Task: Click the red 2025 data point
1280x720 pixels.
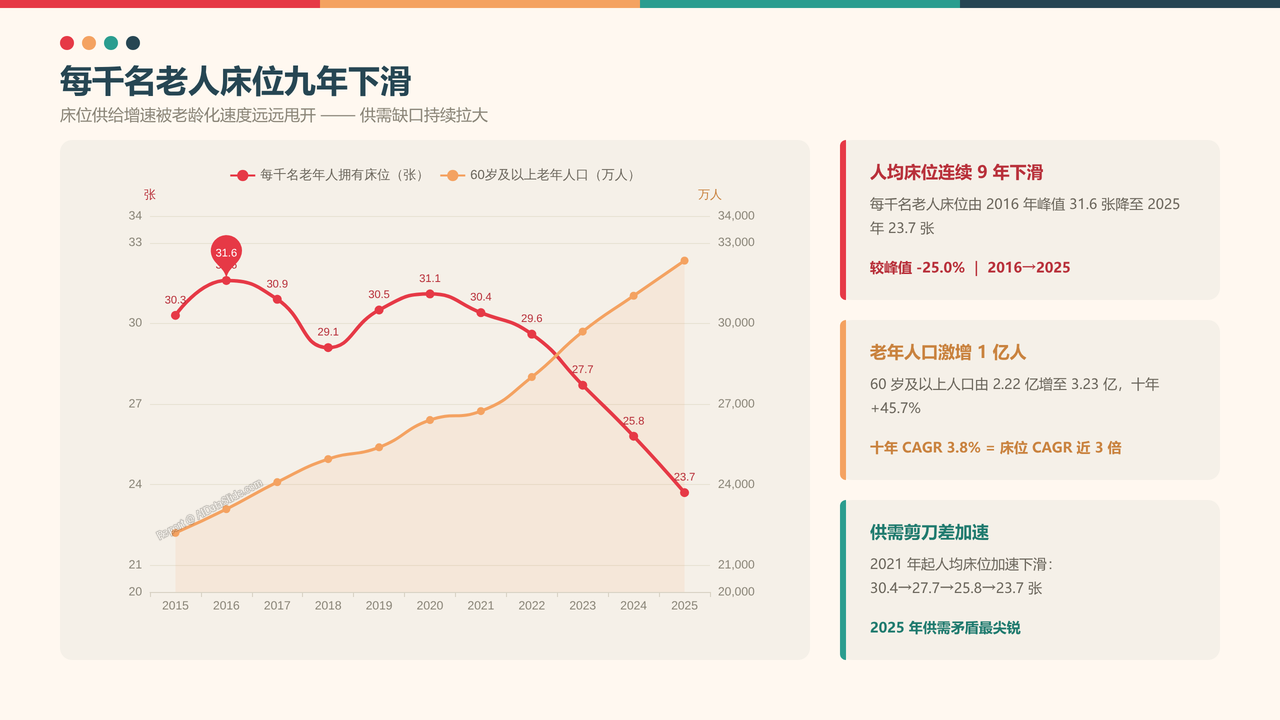Action: click(685, 492)
